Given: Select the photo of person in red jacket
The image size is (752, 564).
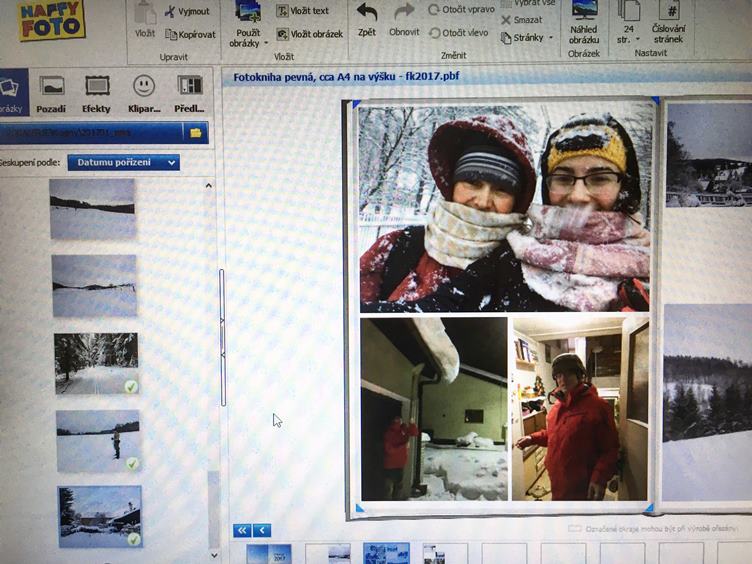Looking at the screenshot, I should pos(580,409).
